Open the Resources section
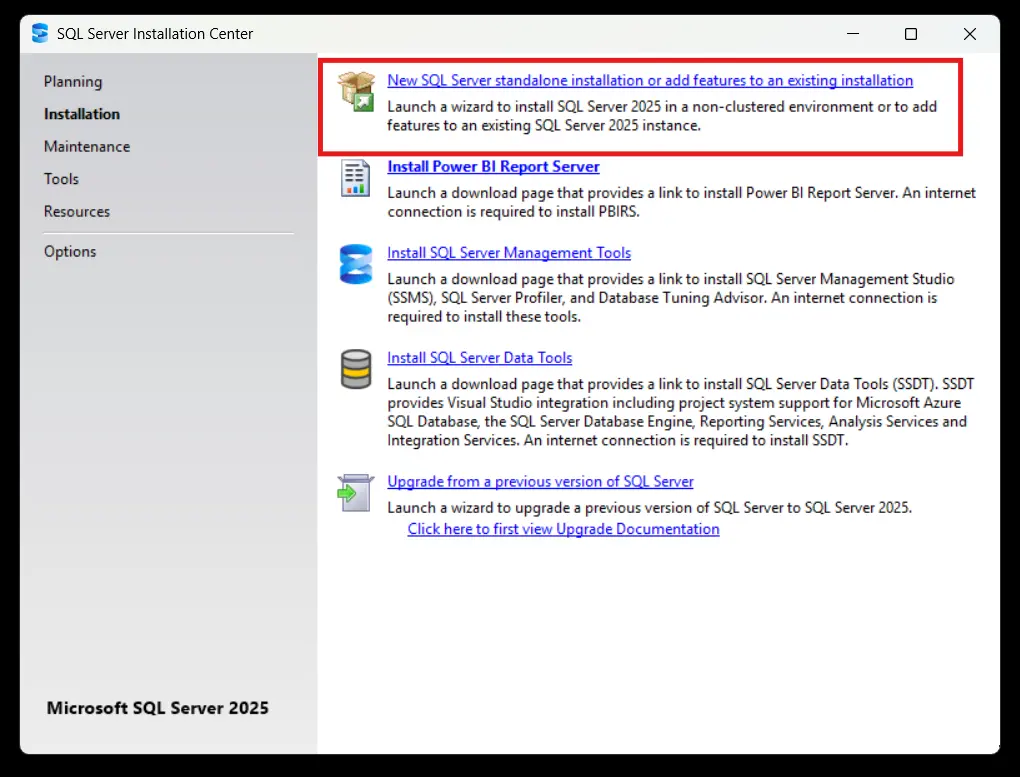This screenshot has width=1020, height=777. point(77,212)
